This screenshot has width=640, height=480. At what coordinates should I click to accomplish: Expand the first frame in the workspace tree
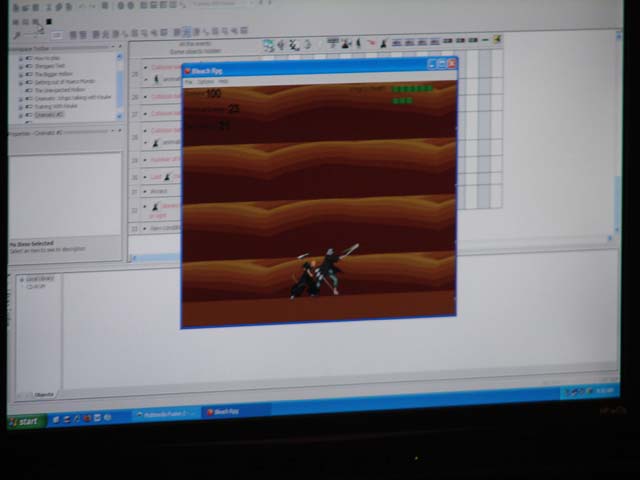pyautogui.click(x=19, y=59)
